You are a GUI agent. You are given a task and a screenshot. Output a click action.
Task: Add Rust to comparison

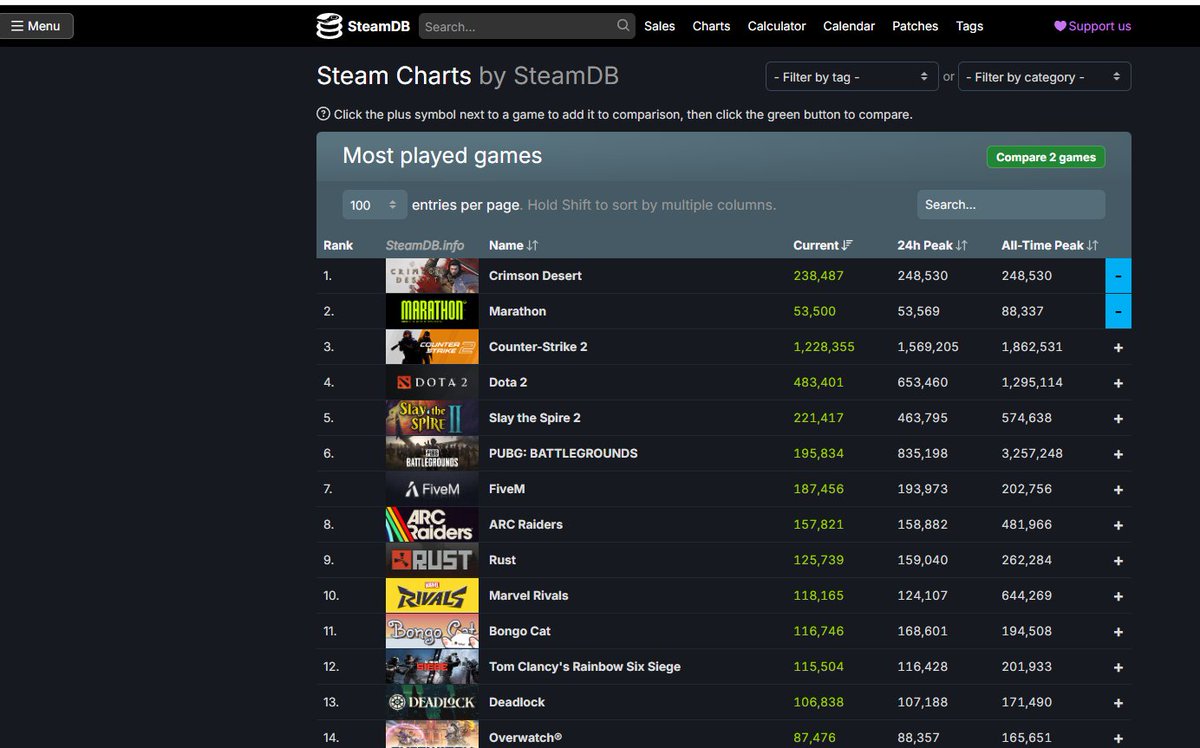pos(1118,560)
